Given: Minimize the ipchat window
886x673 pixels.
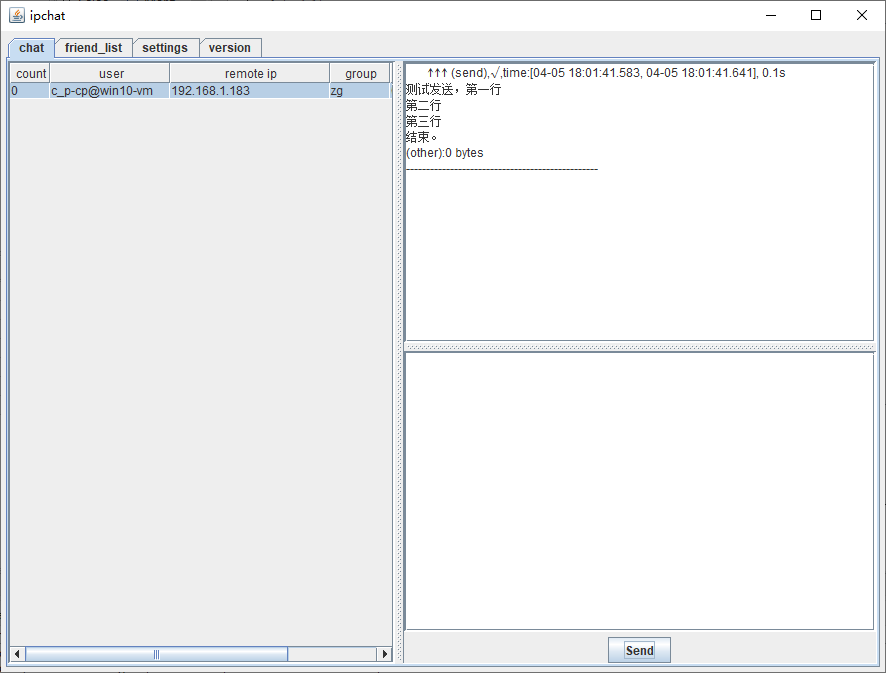Looking at the screenshot, I should point(771,15).
